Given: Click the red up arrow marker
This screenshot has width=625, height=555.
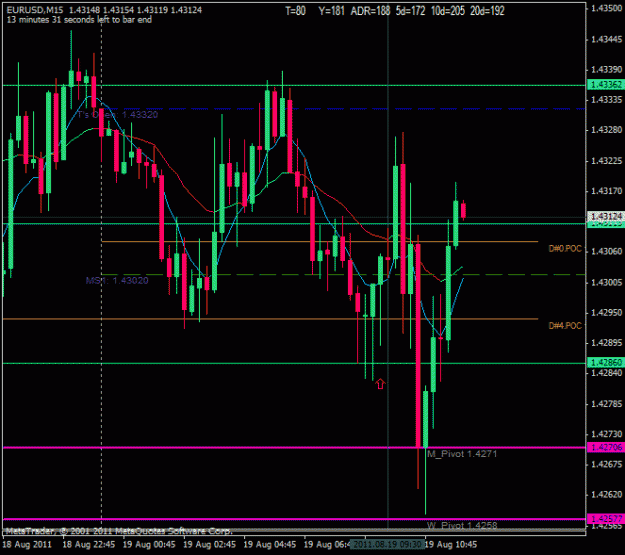Looking at the screenshot, I should [380, 384].
